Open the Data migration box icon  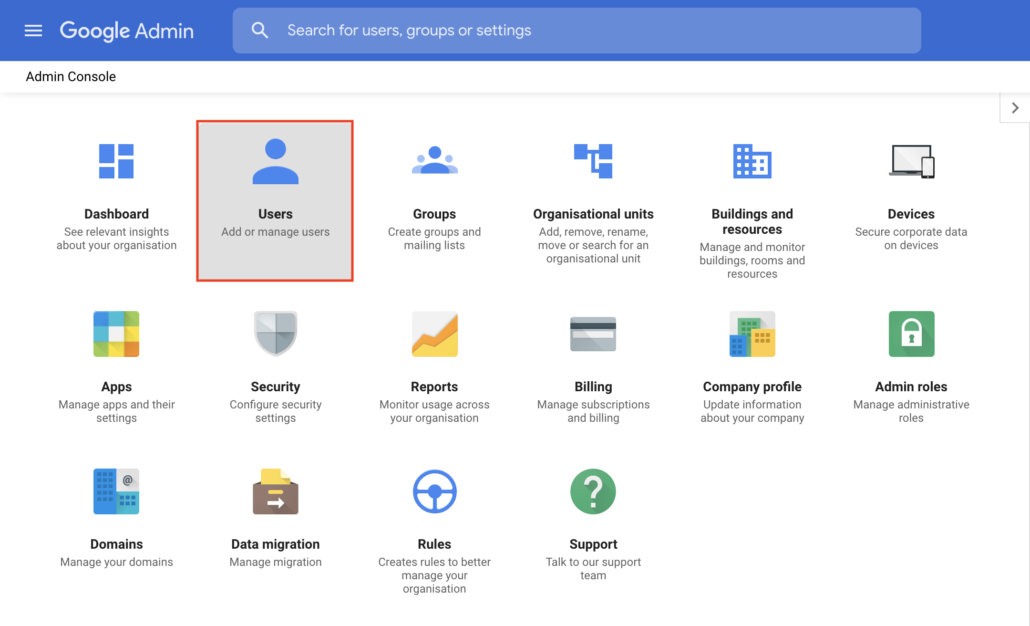click(x=275, y=491)
